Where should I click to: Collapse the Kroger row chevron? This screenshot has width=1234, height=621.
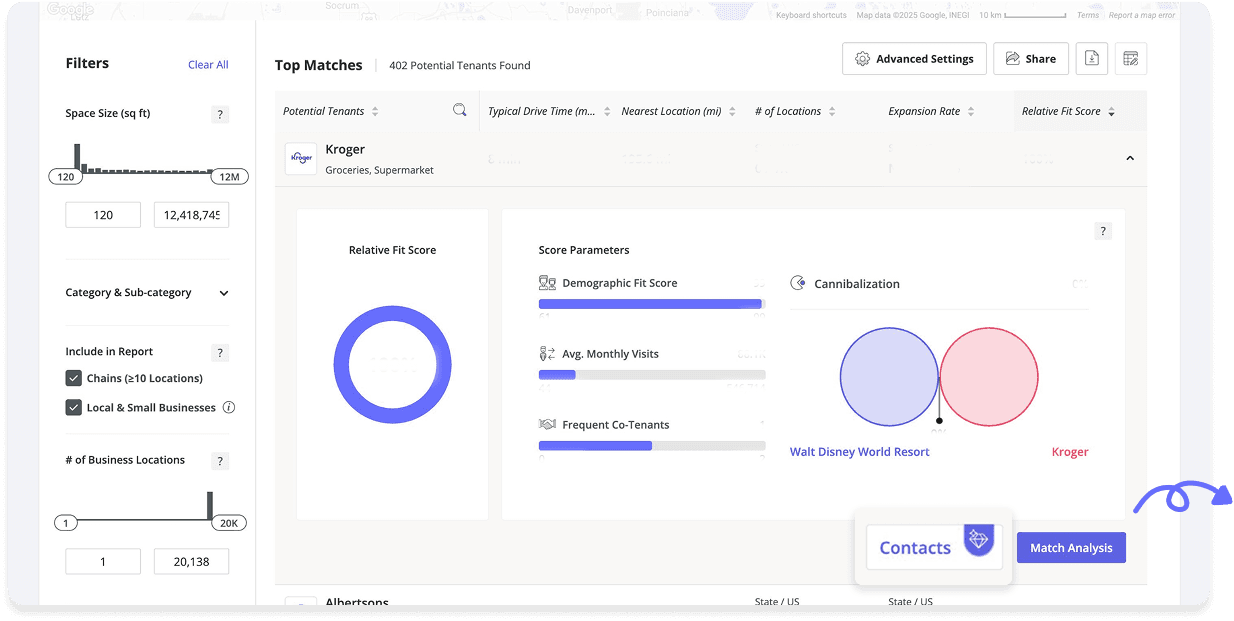click(x=1130, y=158)
